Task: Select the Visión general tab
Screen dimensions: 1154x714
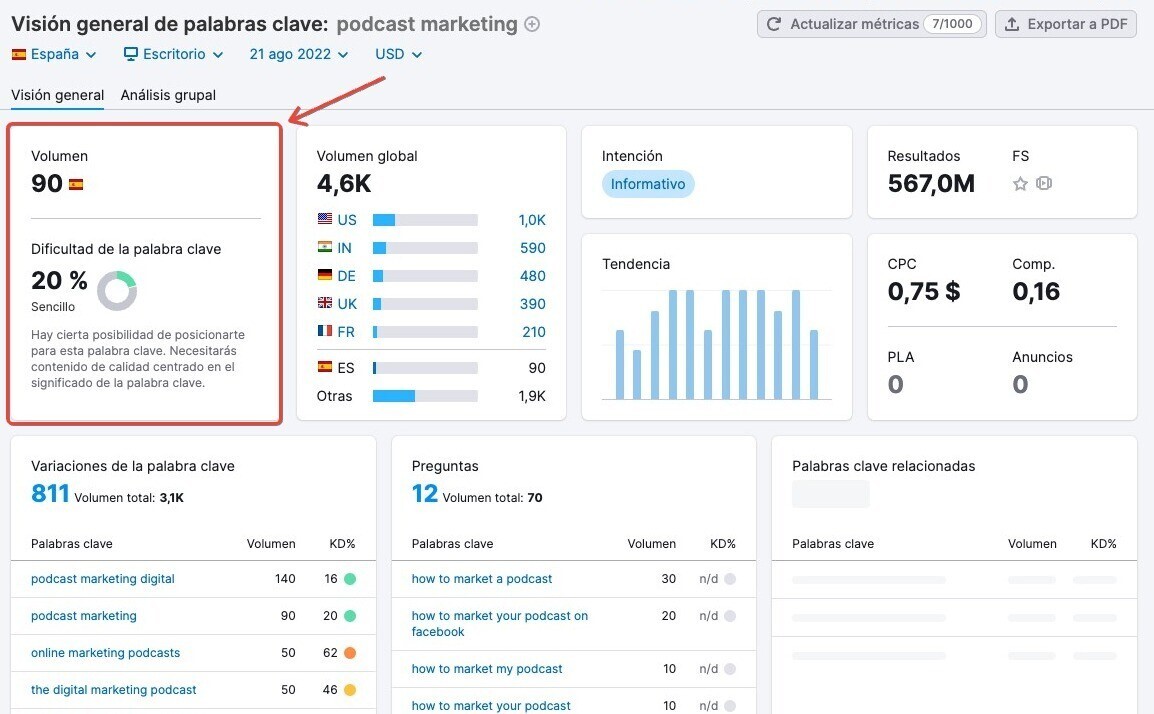Action: coord(57,95)
